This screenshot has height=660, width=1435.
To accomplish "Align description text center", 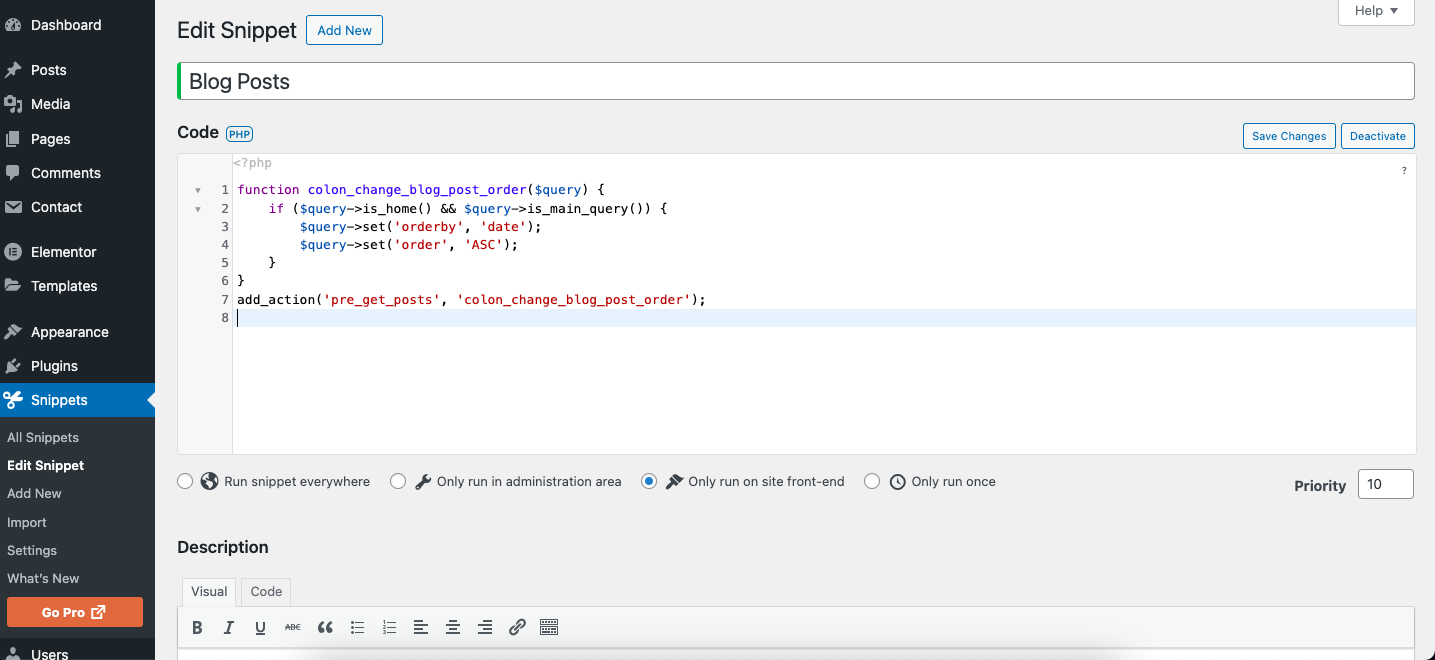I will (453, 628).
